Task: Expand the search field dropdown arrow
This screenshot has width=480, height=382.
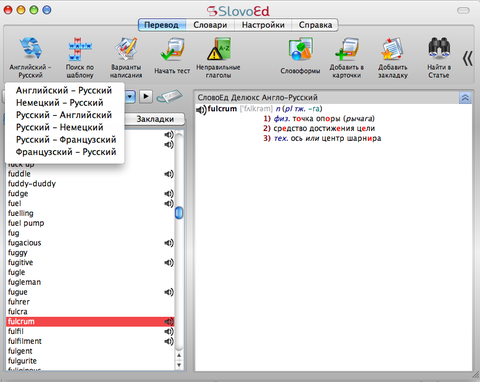Action: tap(130, 97)
